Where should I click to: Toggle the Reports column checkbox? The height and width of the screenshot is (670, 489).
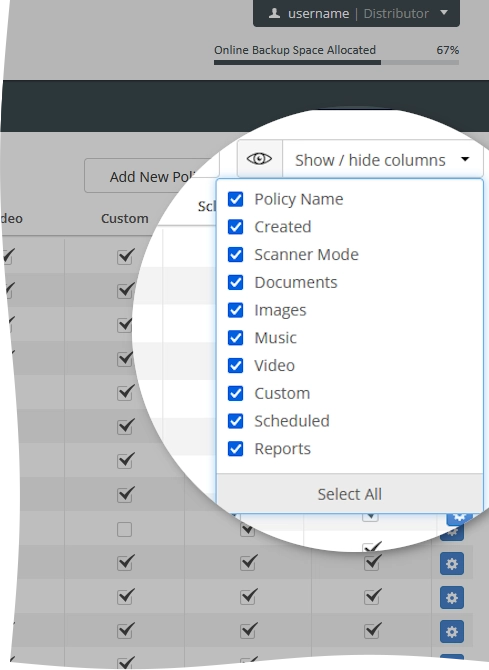(236, 449)
